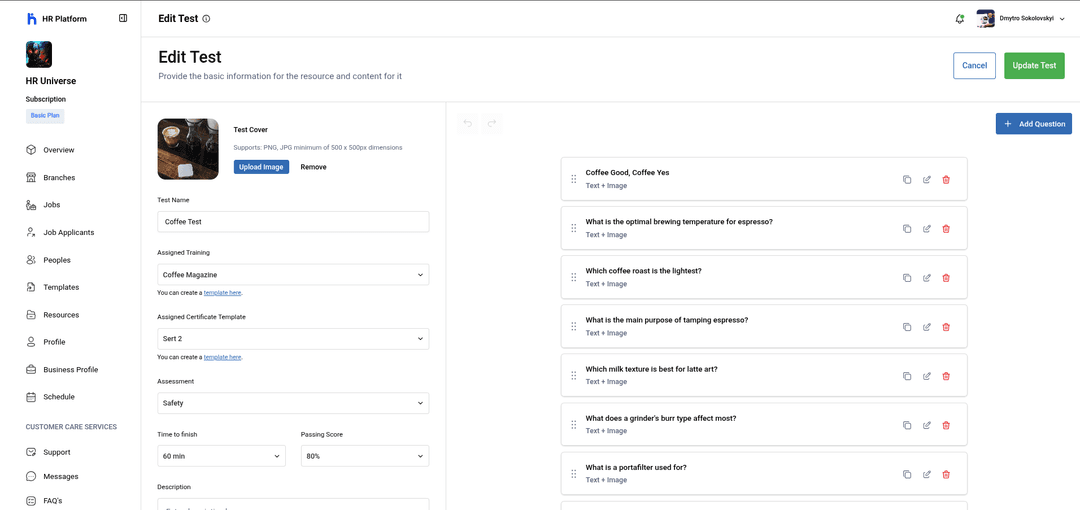Image resolution: width=1080 pixels, height=510 pixels.
Task: Click the info icon beside Edit Test title
Action: coord(206,19)
